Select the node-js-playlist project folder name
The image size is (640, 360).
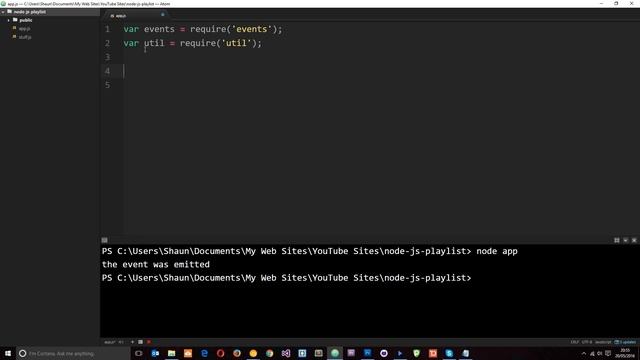pyautogui.click(x=30, y=12)
